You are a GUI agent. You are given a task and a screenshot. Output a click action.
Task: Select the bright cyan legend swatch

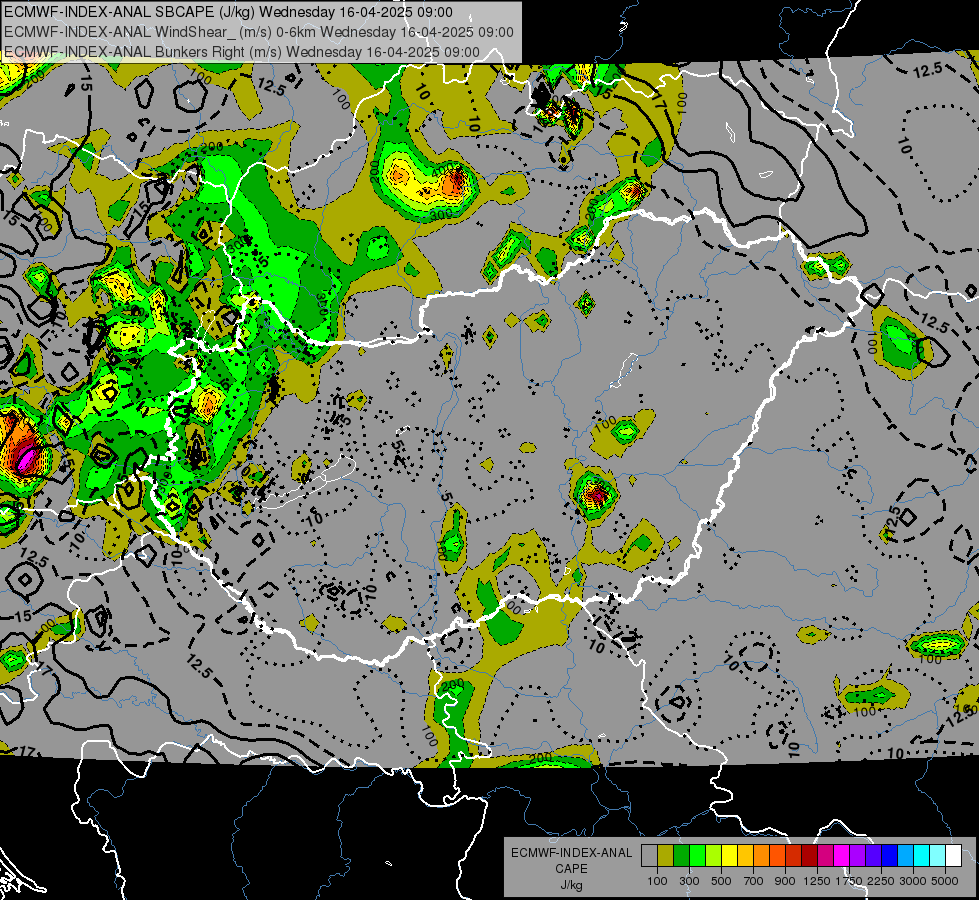[922, 855]
